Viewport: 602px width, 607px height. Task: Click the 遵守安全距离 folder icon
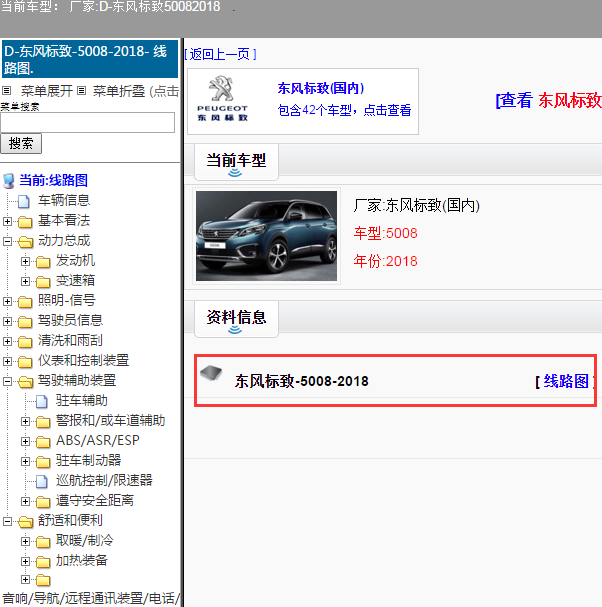click(43, 501)
